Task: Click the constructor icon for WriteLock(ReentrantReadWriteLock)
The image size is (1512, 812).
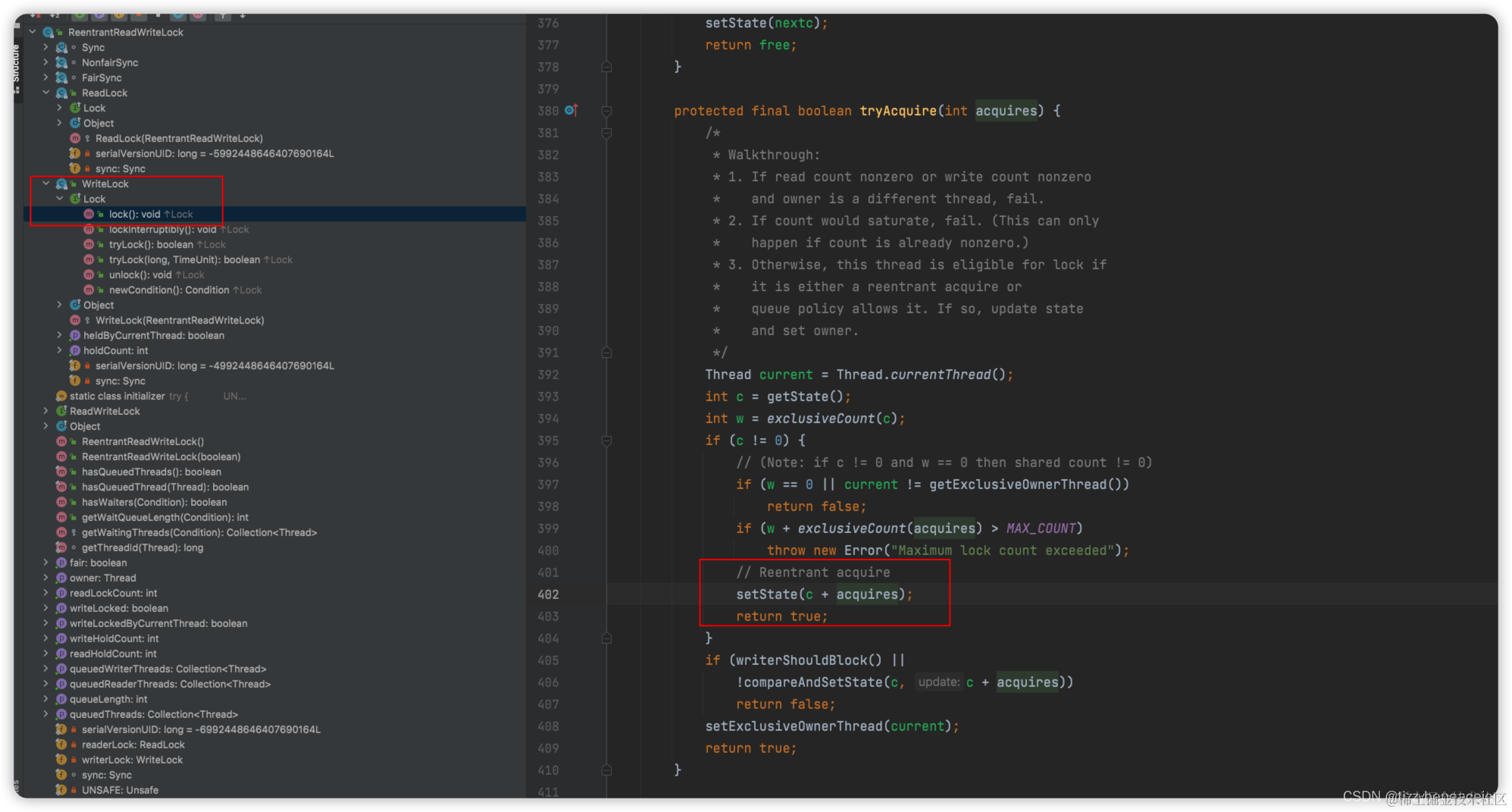Action: click(x=75, y=321)
